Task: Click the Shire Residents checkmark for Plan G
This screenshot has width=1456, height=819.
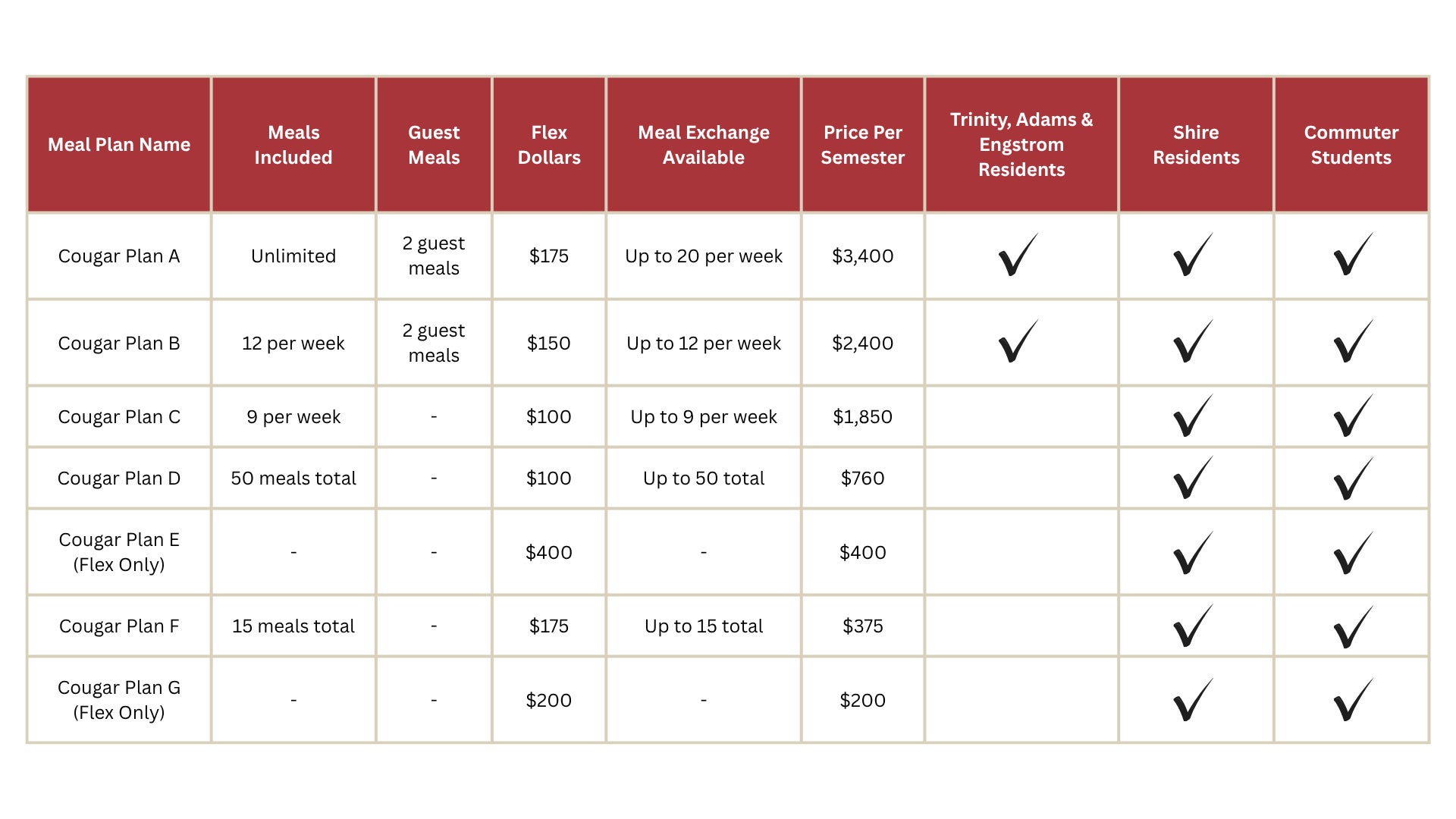Action: pos(1193,700)
